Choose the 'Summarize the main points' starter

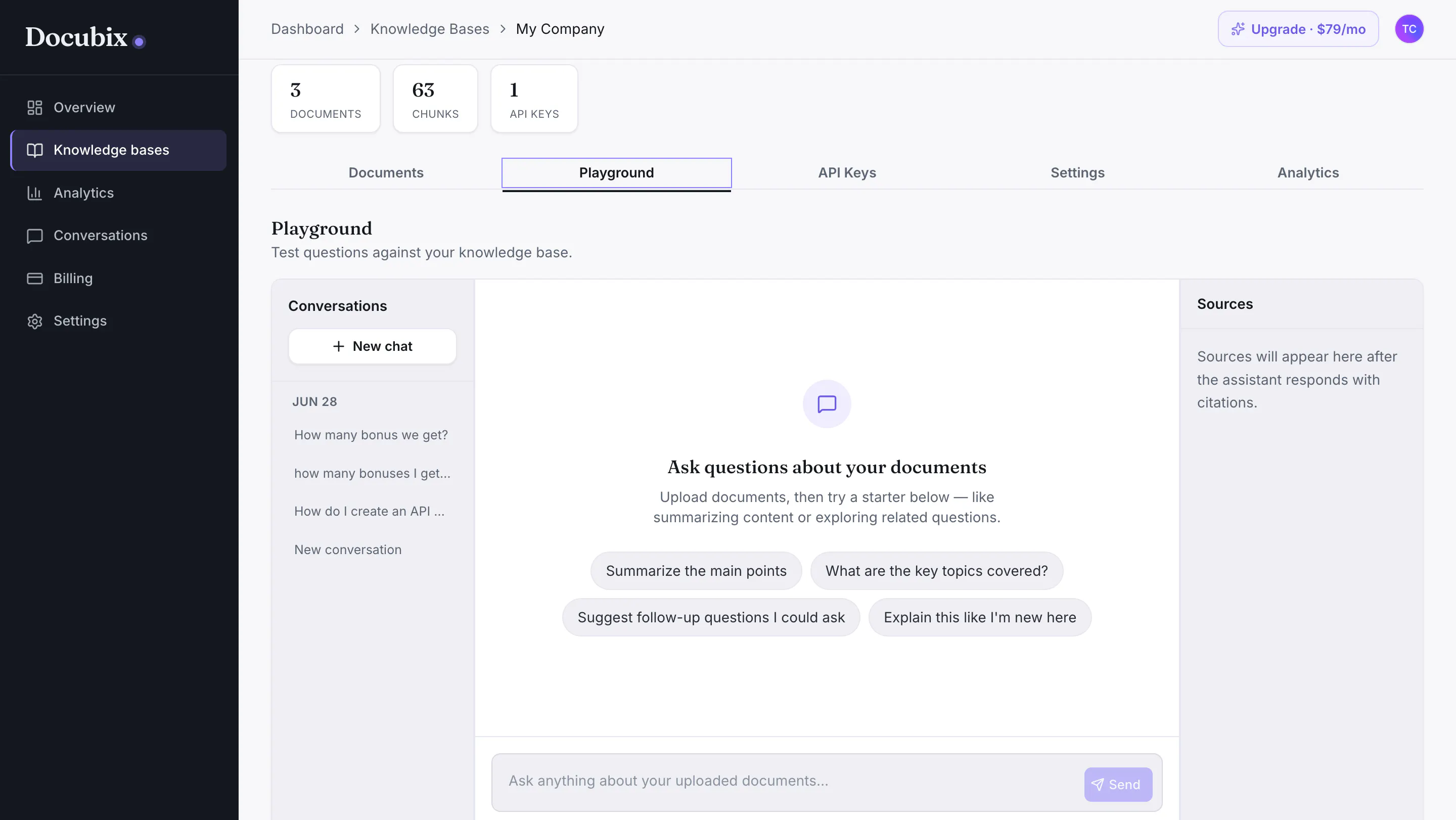[x=696, y=571]
